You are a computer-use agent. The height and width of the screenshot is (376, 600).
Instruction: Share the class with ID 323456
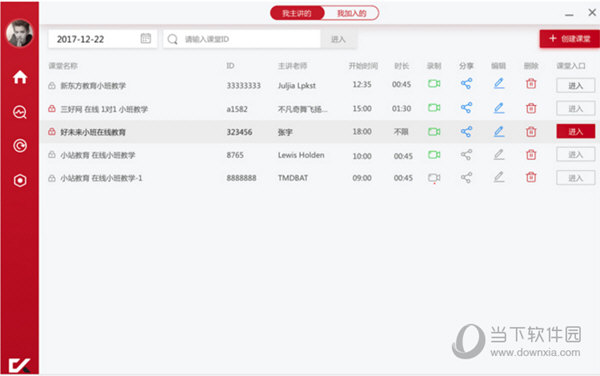coord(466,132)
